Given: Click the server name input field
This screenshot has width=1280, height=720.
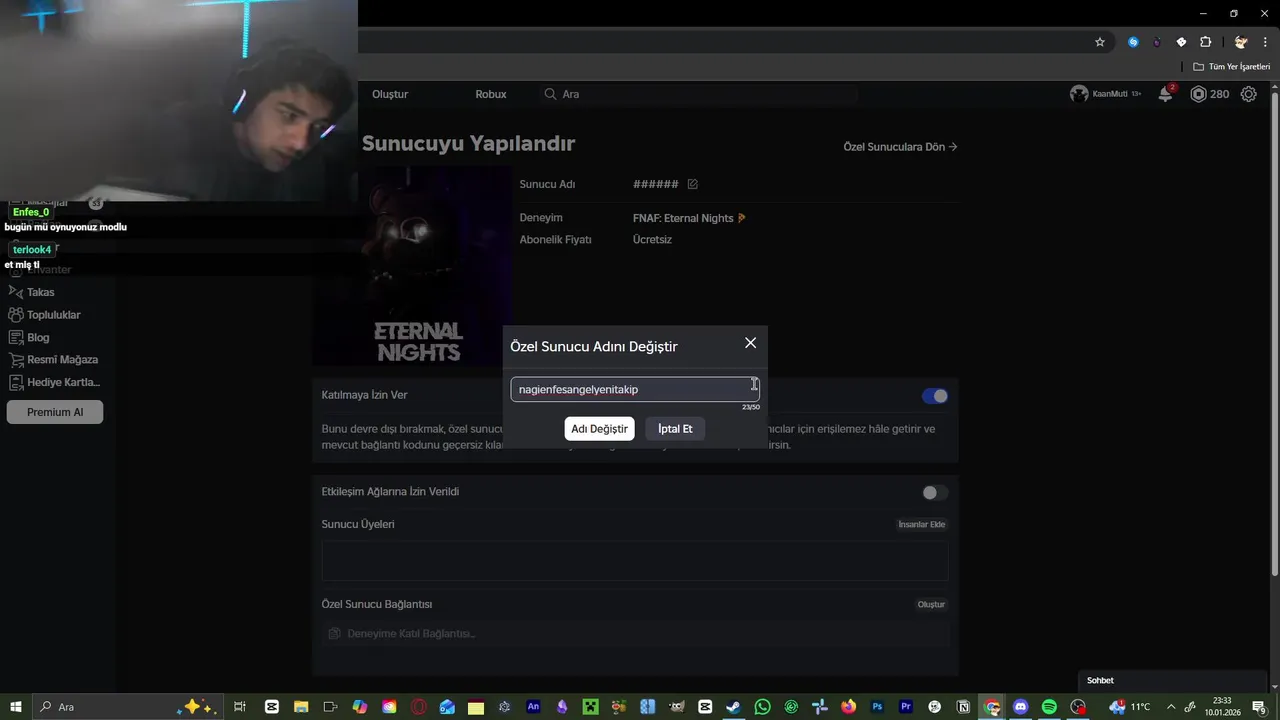Looking at the screenshot, I should [x=635, y=389].
